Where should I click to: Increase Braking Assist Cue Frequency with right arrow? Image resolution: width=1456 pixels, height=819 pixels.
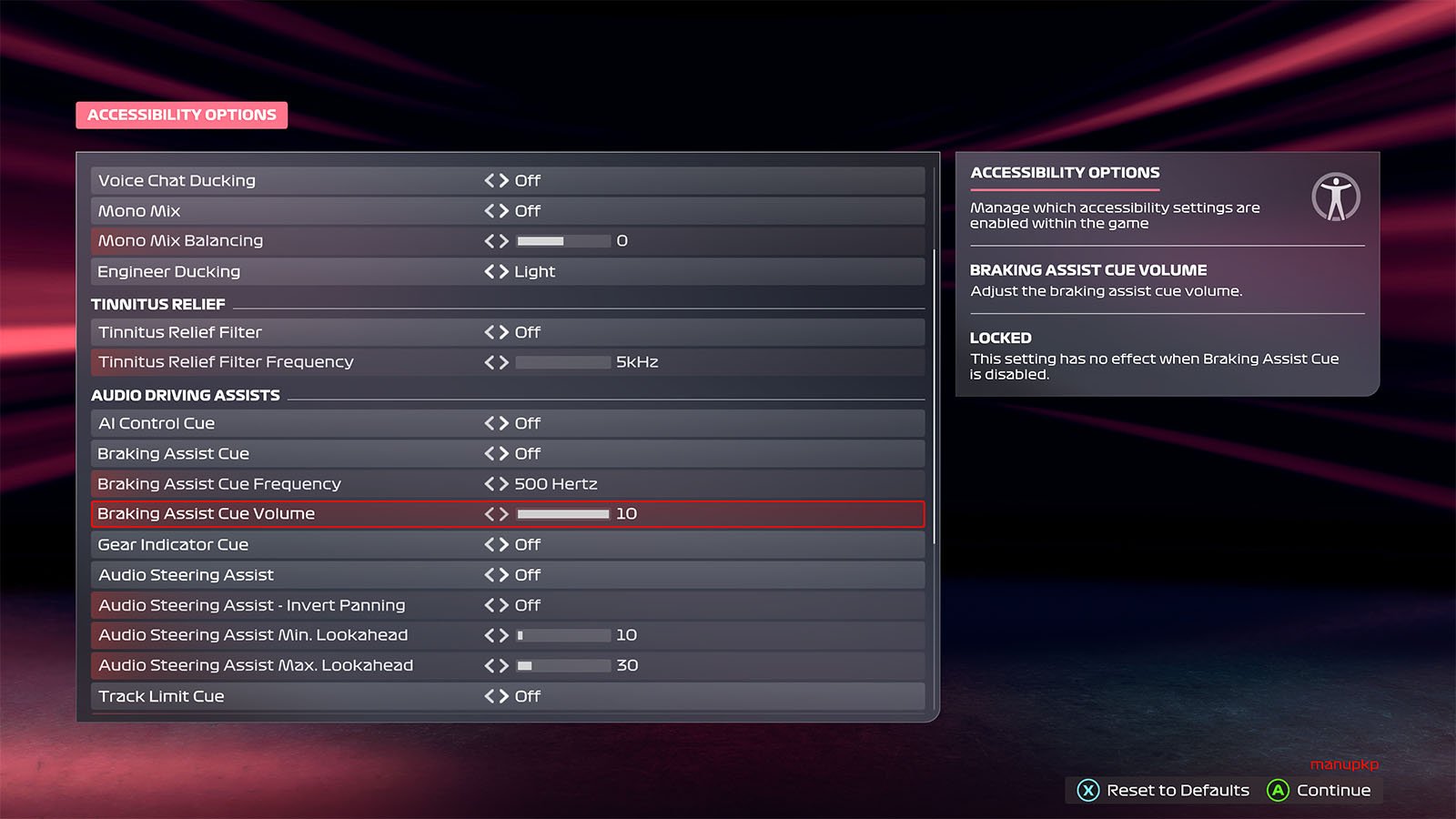(x=503, y=483)
